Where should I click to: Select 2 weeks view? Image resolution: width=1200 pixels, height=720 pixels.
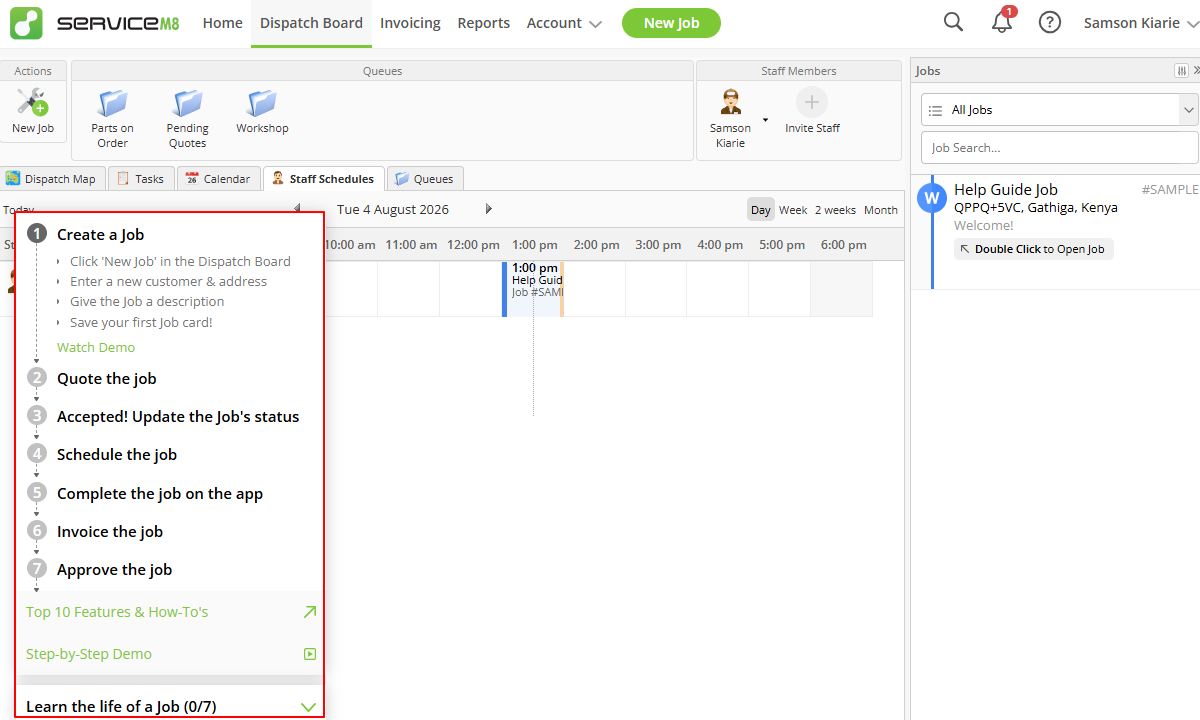click(835, 210)
